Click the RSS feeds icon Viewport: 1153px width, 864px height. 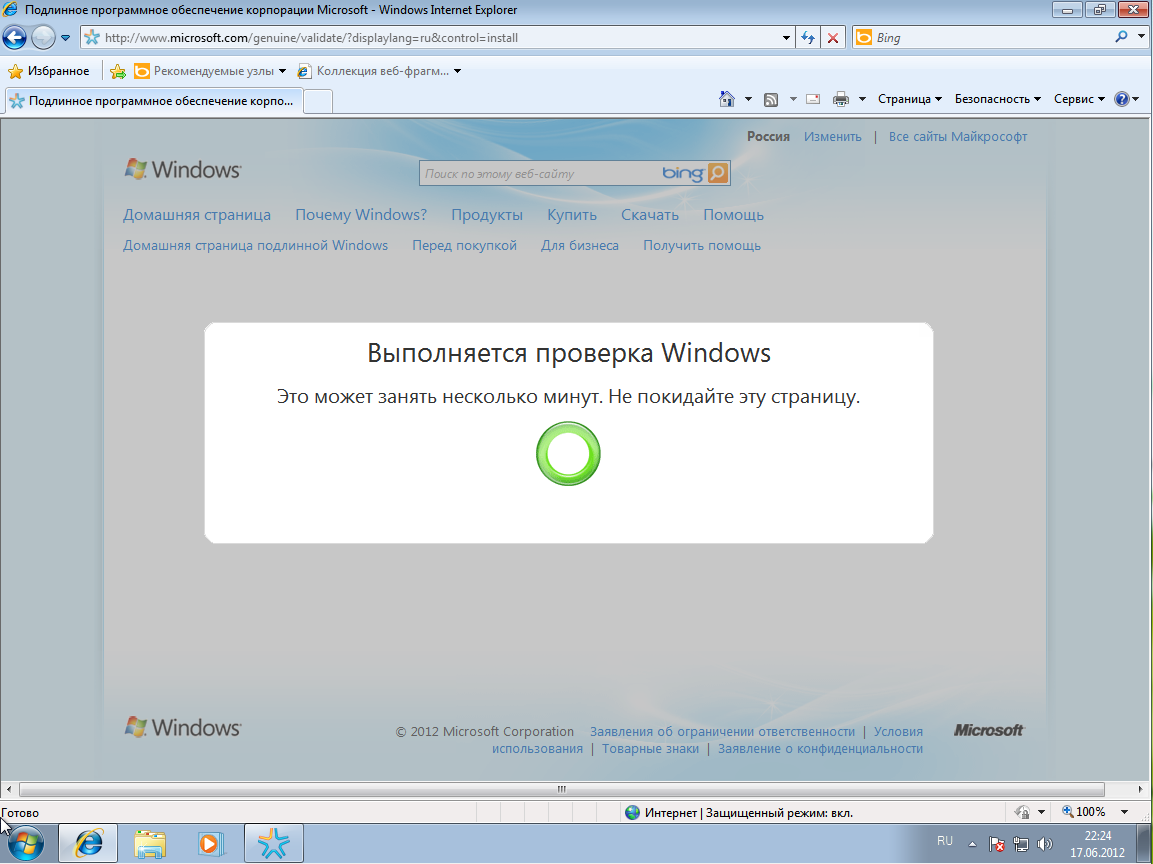tap(771, 99)
